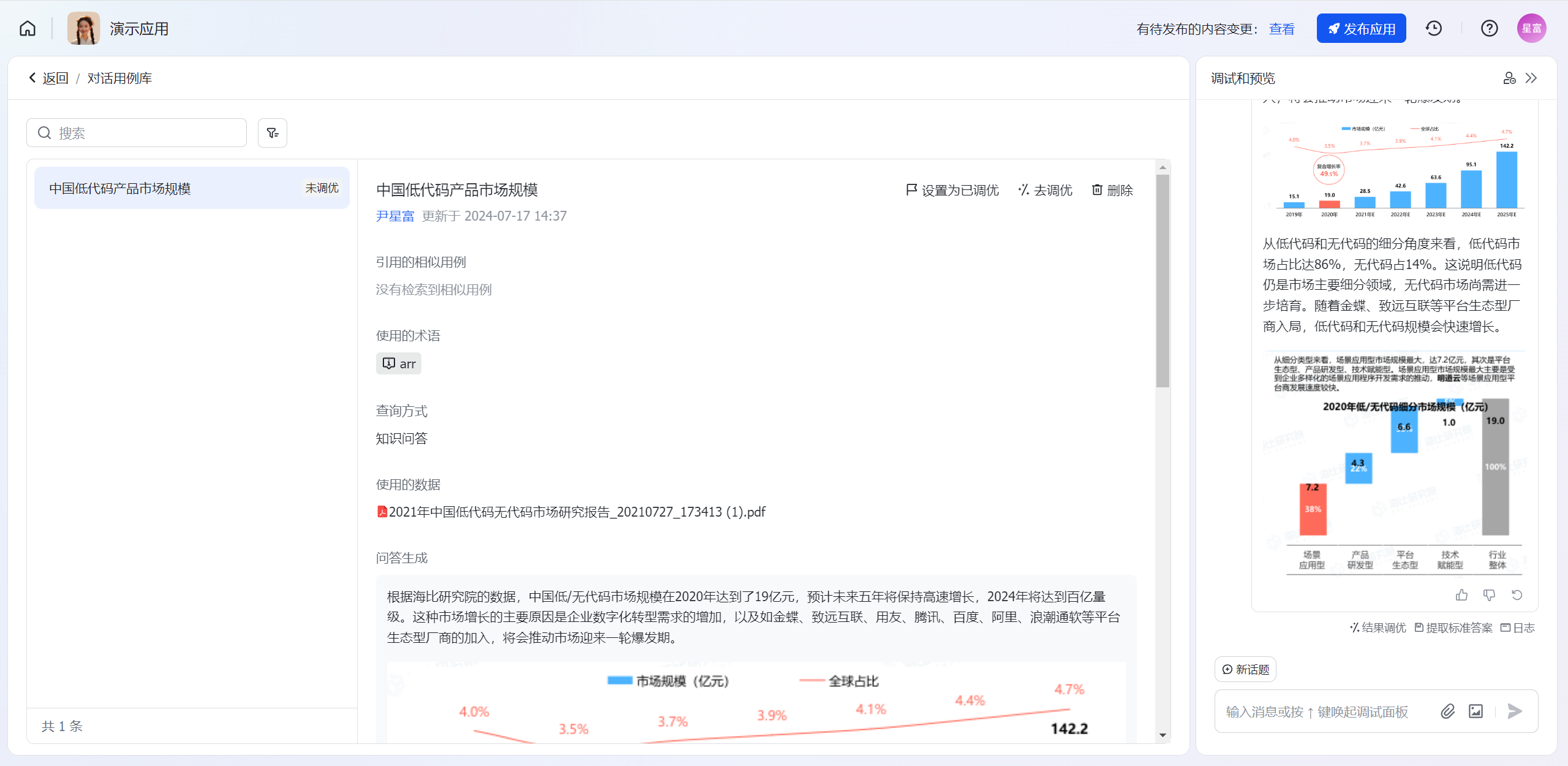Go to home via house icon
Screen dimensions: 1568x766
point(28,28)
